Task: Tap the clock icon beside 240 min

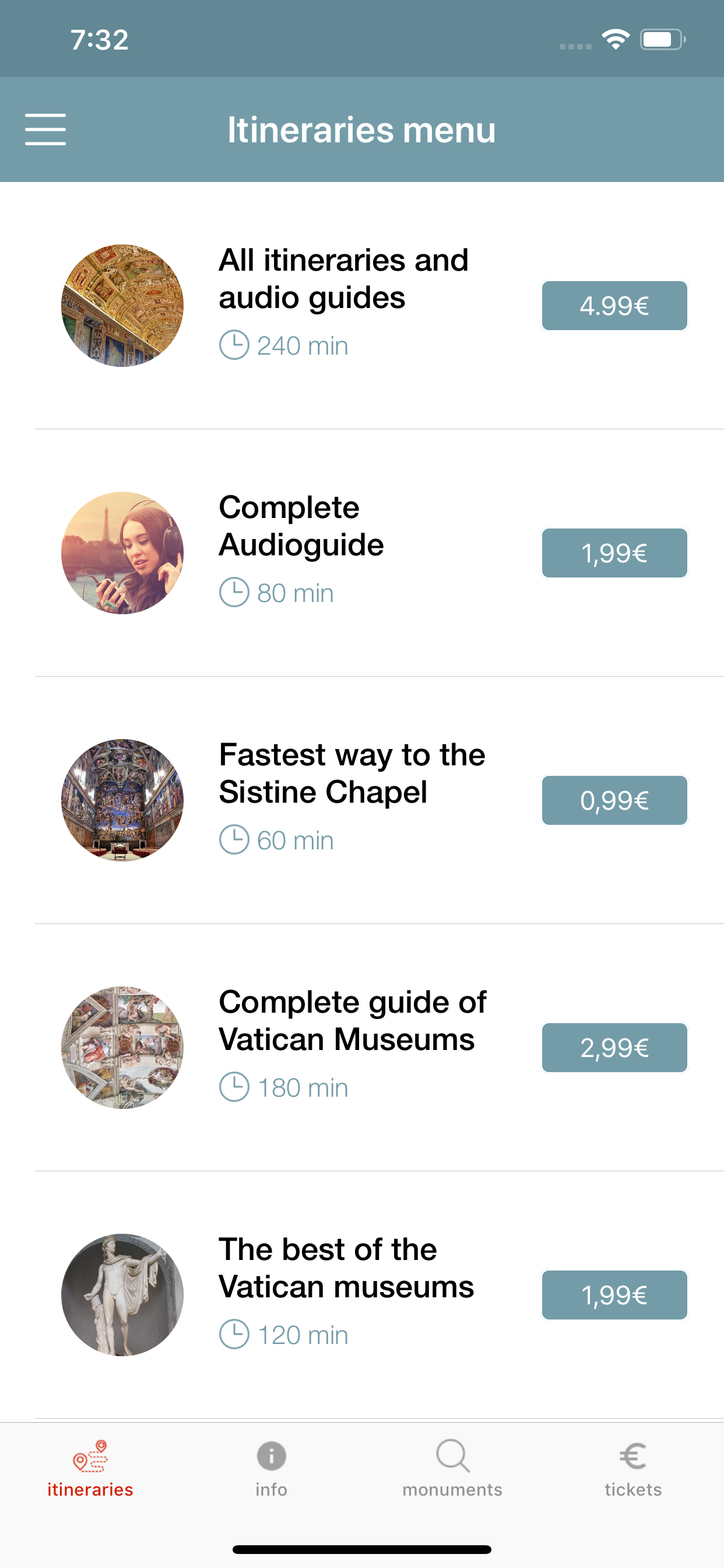Action: (234, 345)
